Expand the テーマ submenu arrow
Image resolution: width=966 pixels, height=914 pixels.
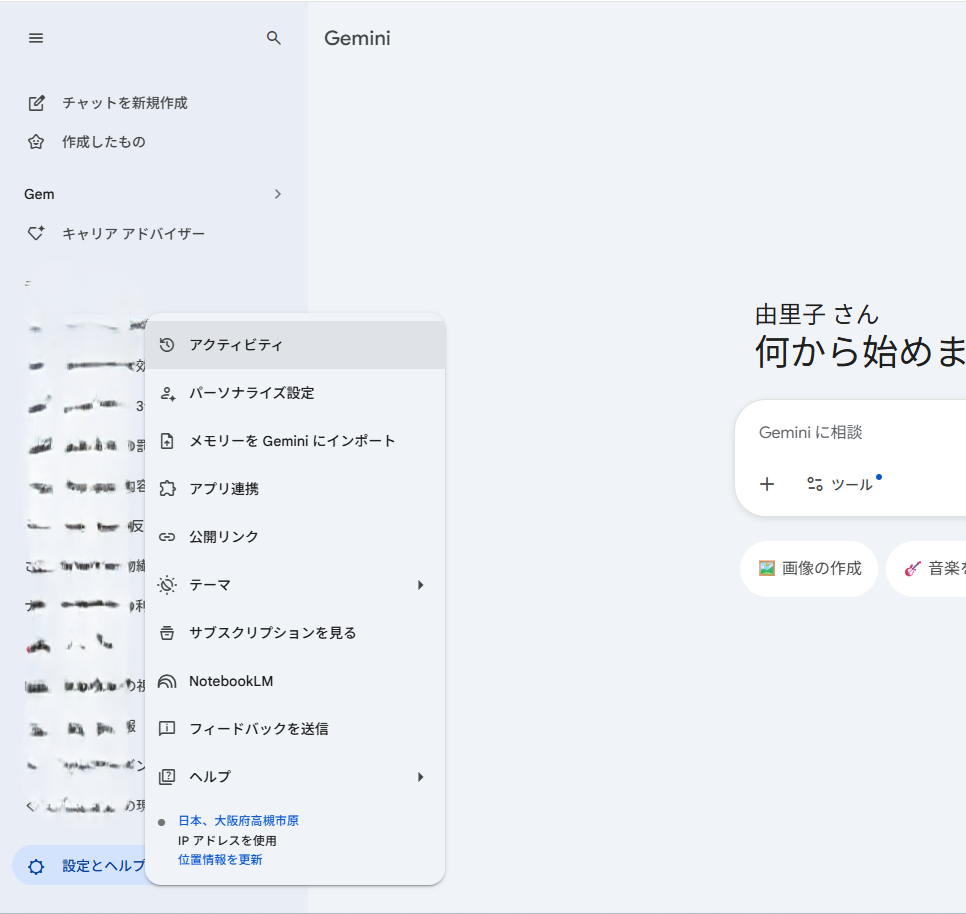421,585
